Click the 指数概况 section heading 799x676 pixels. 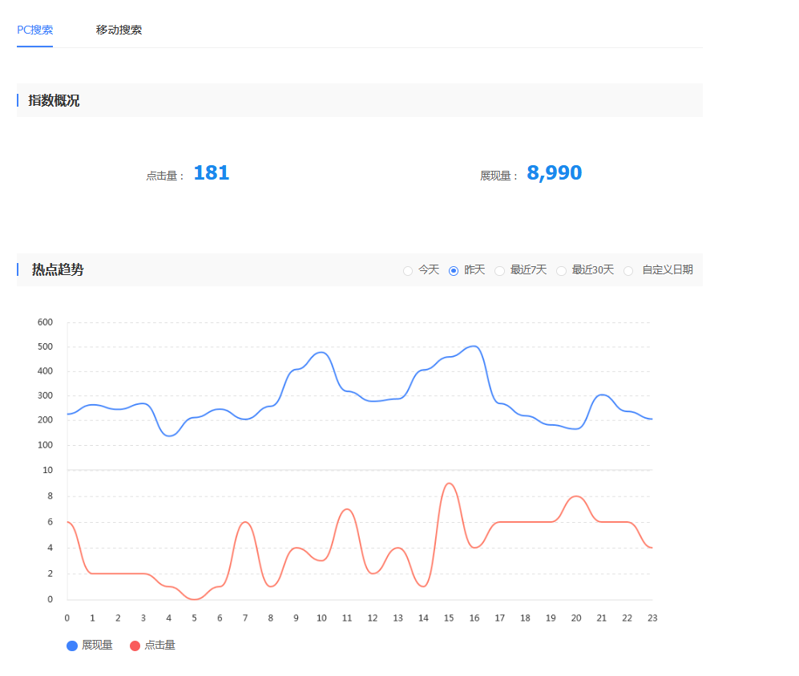click(x=54, y=100)
